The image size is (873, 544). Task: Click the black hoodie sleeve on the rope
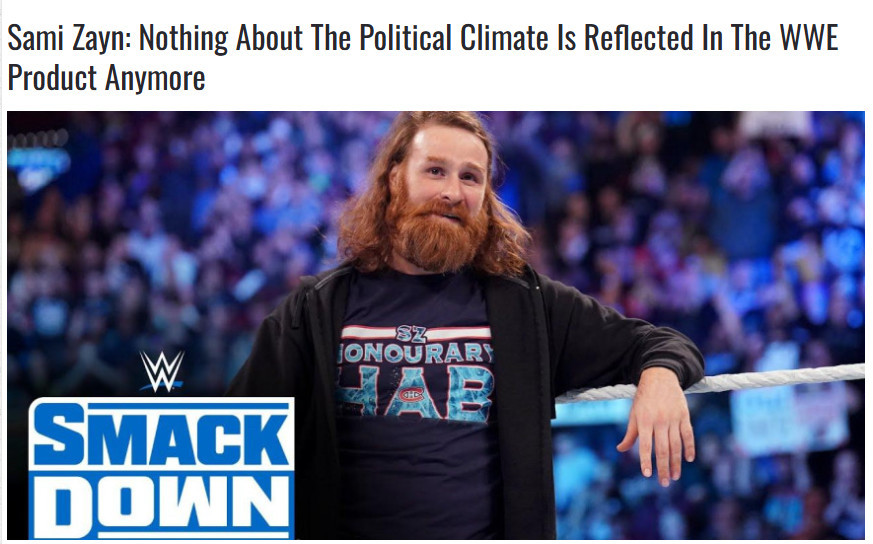tap(626, 340)
